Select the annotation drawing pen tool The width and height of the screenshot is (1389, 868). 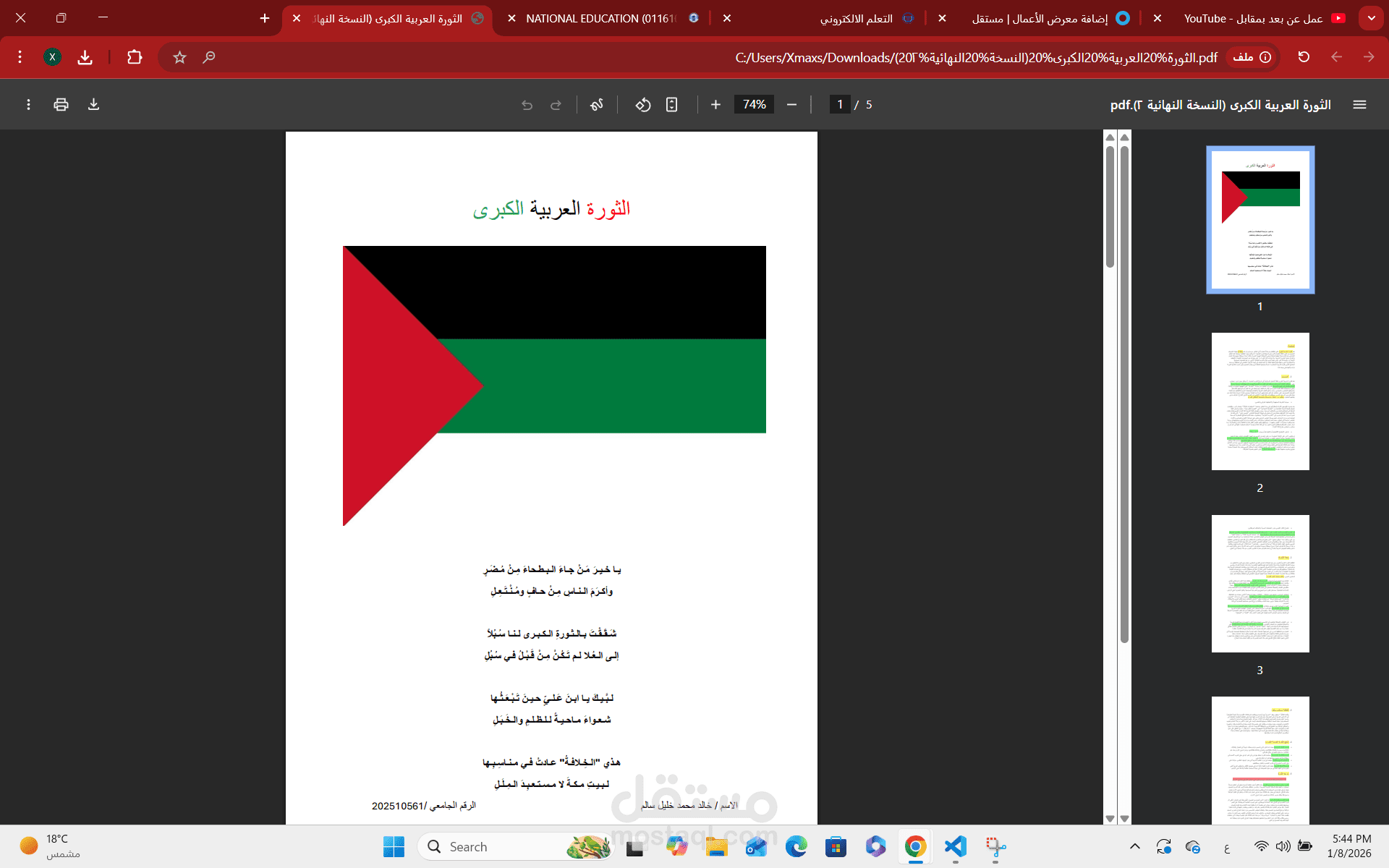[596, 104]
